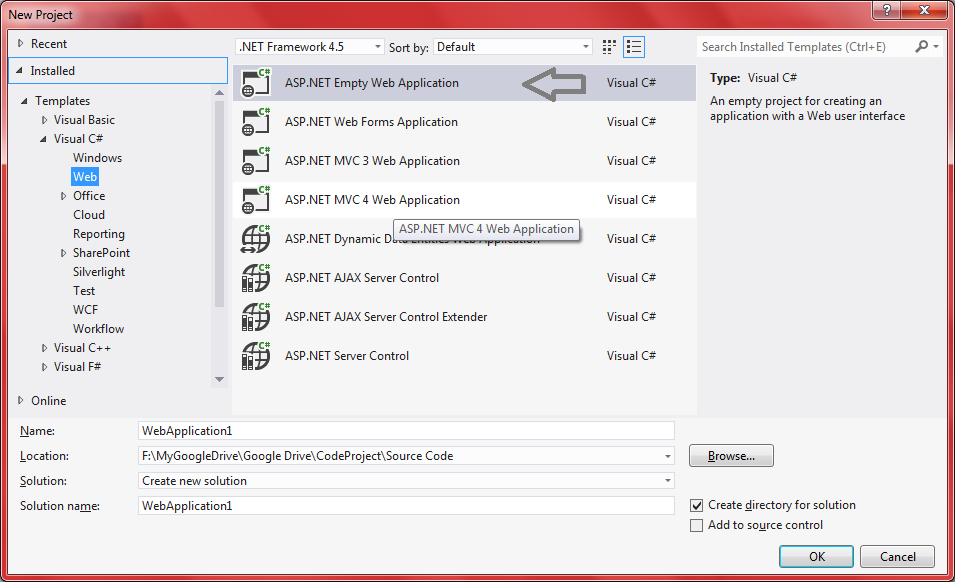955x582 pixels.
Task: Click the ASP.NET Server Control icon
Action: (256, 356)
